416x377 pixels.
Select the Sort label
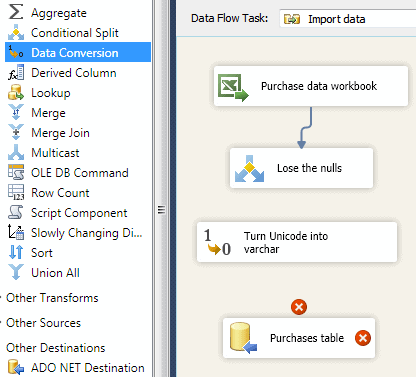(42, 253)
